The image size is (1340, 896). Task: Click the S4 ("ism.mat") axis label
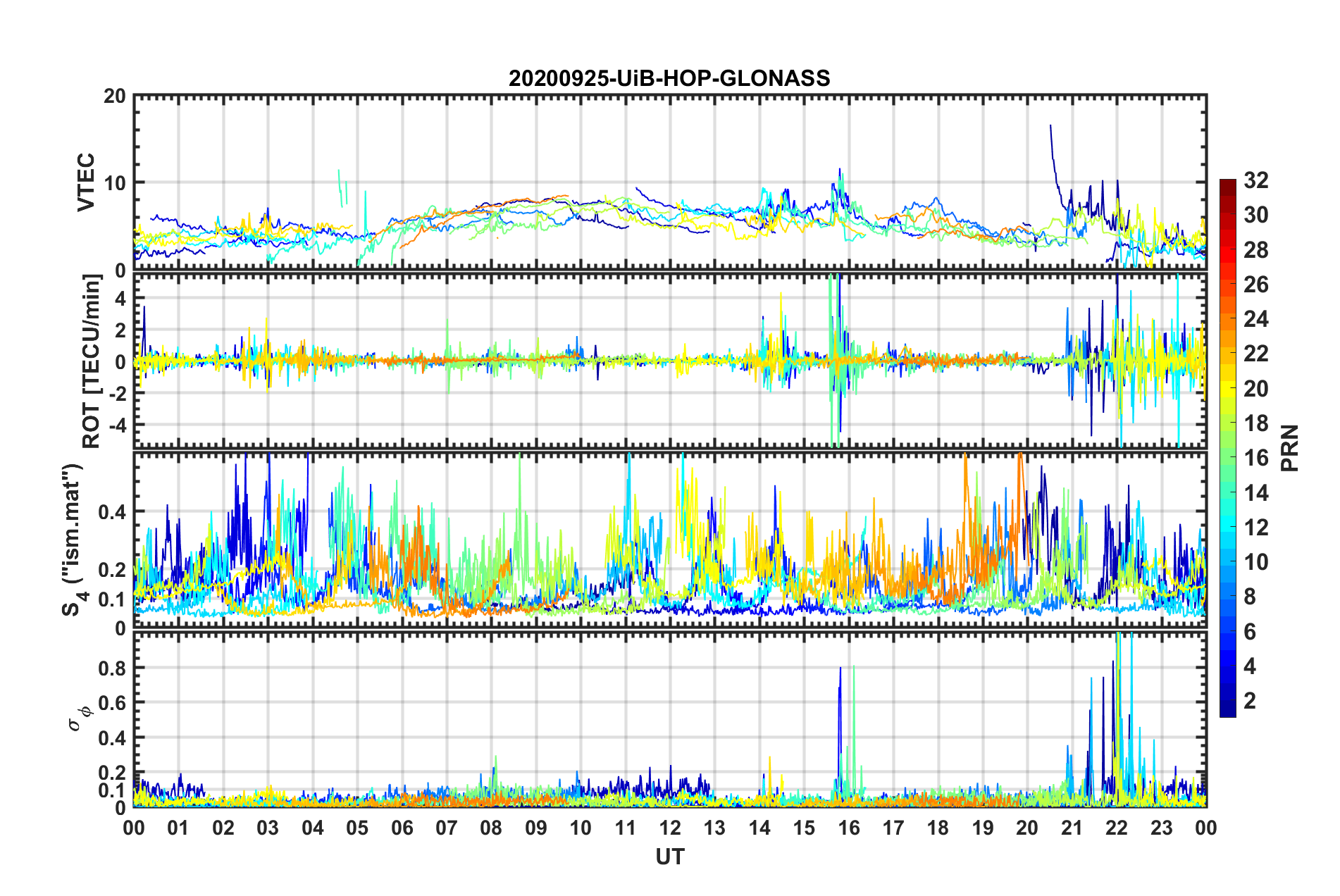click(73, 540)
